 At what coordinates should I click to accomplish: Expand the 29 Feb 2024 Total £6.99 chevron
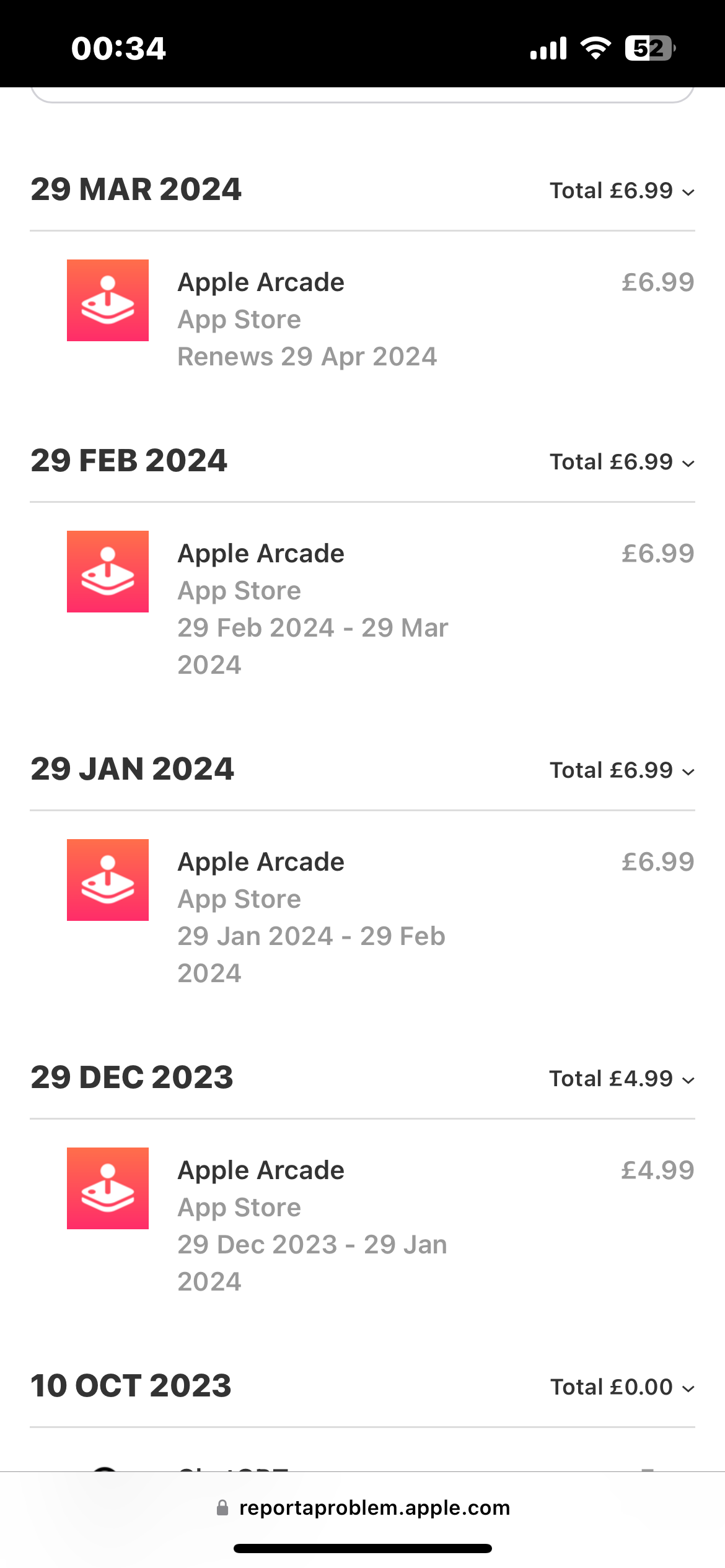(x=688, y=463)
